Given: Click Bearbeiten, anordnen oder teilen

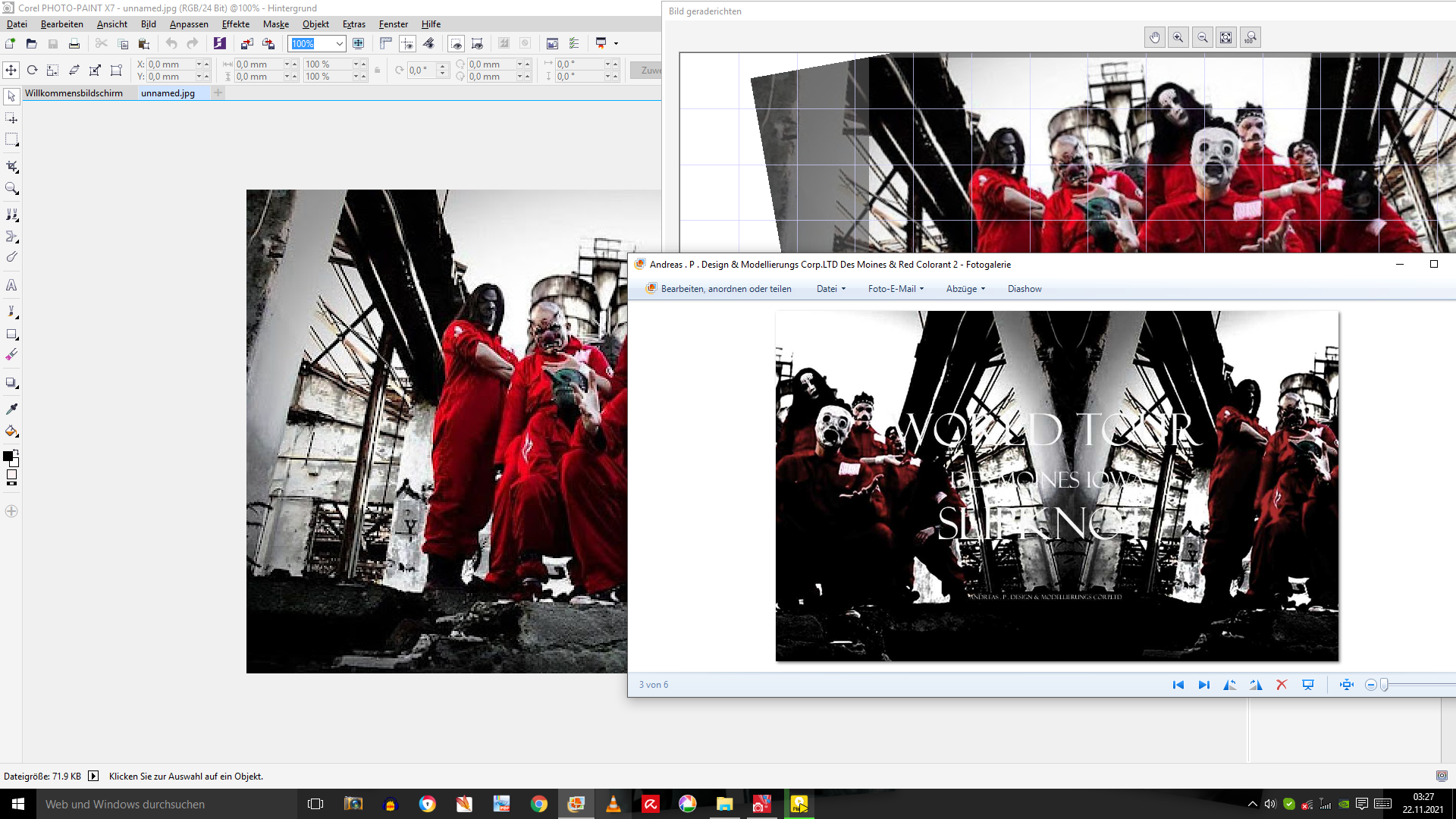Looking at the screenshot, I should click(719, 289).
